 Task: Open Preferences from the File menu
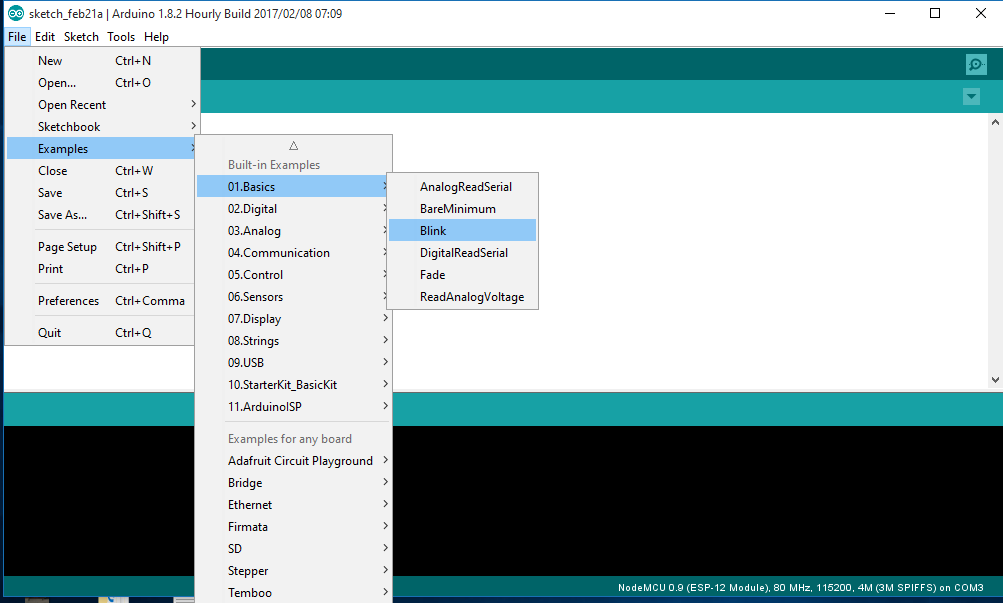pos(101,301)
